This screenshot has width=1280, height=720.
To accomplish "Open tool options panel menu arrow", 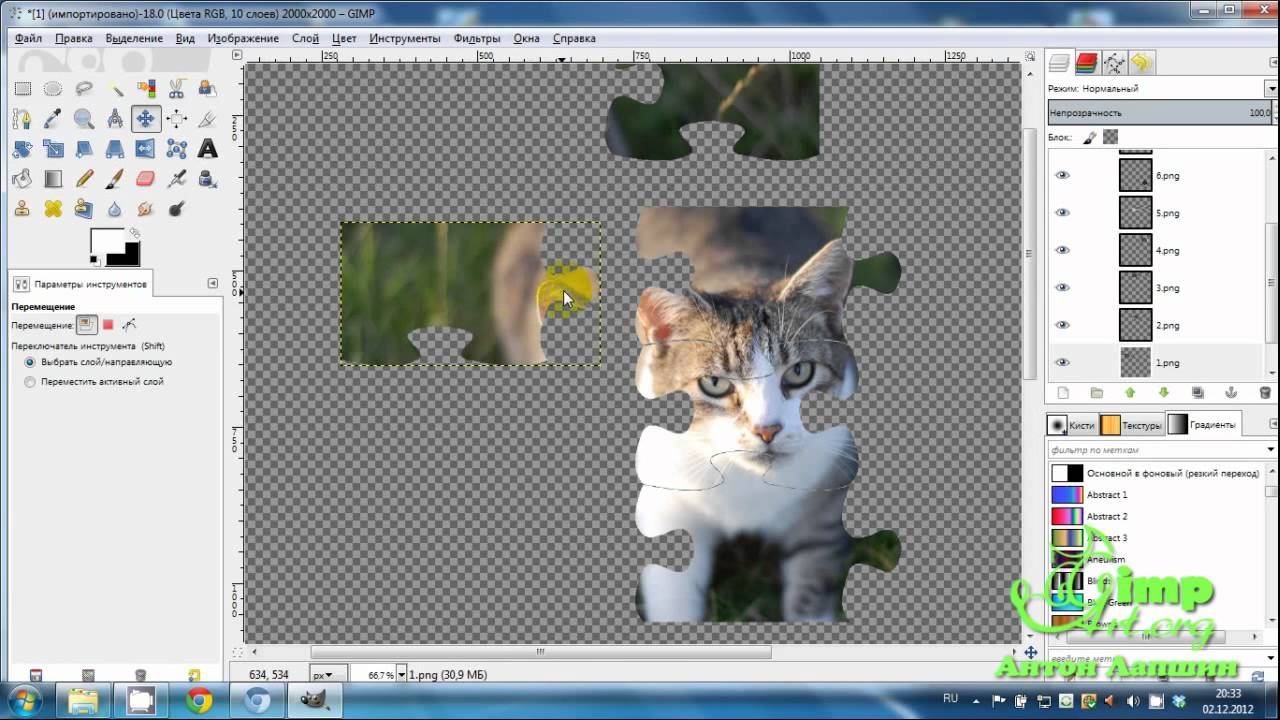I will click(x=212, y=284).
